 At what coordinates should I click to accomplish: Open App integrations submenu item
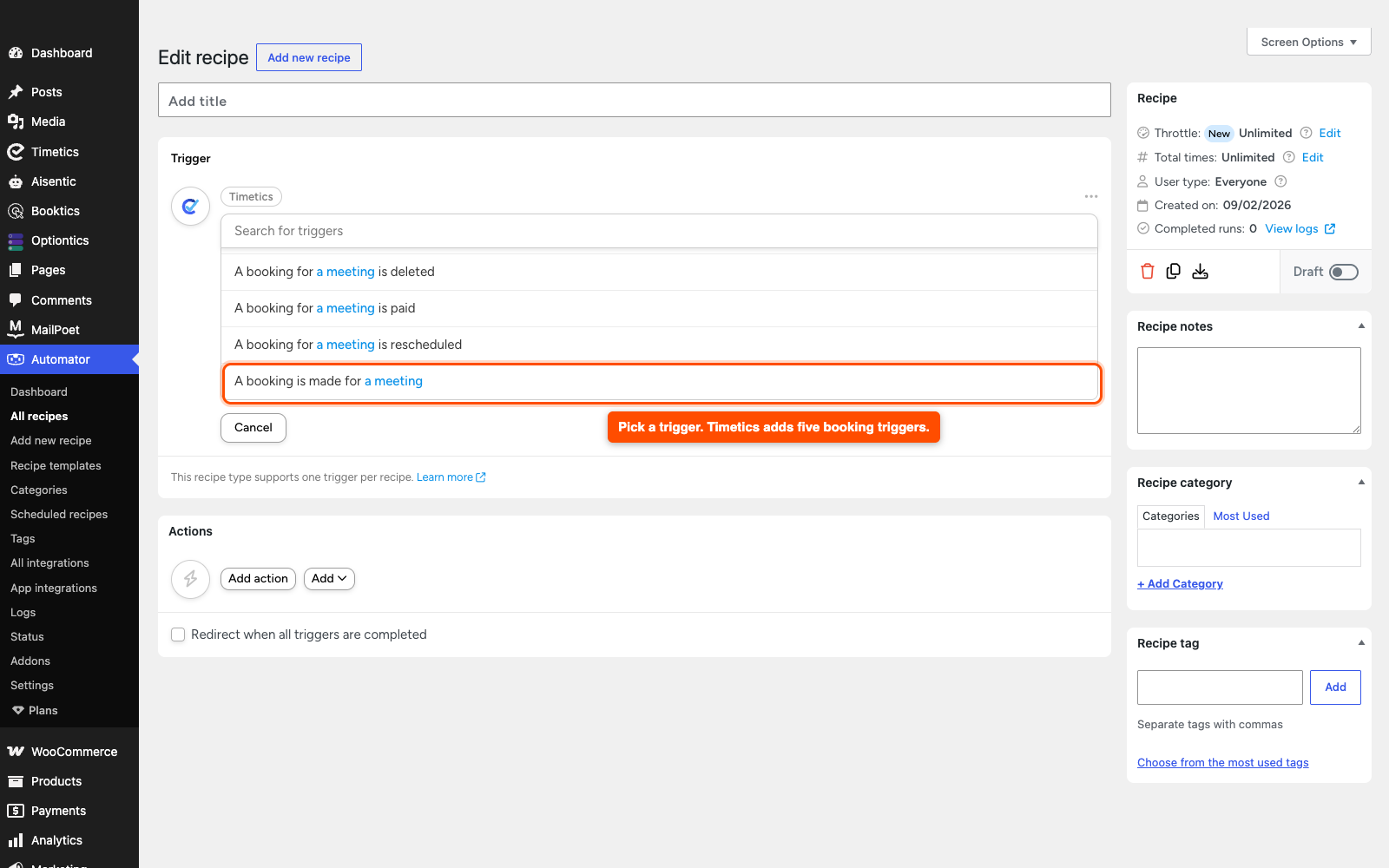coord(54,589)
